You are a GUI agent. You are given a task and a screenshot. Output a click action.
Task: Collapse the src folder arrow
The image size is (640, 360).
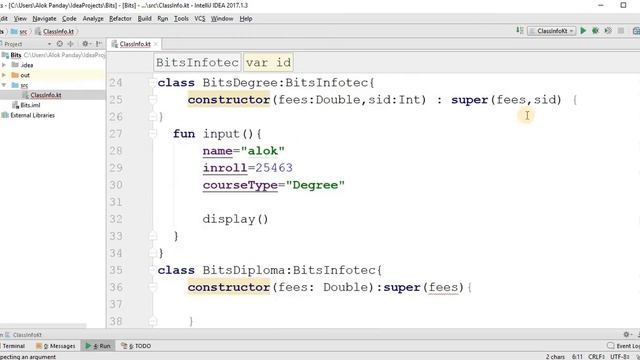[x=4, y=85]
